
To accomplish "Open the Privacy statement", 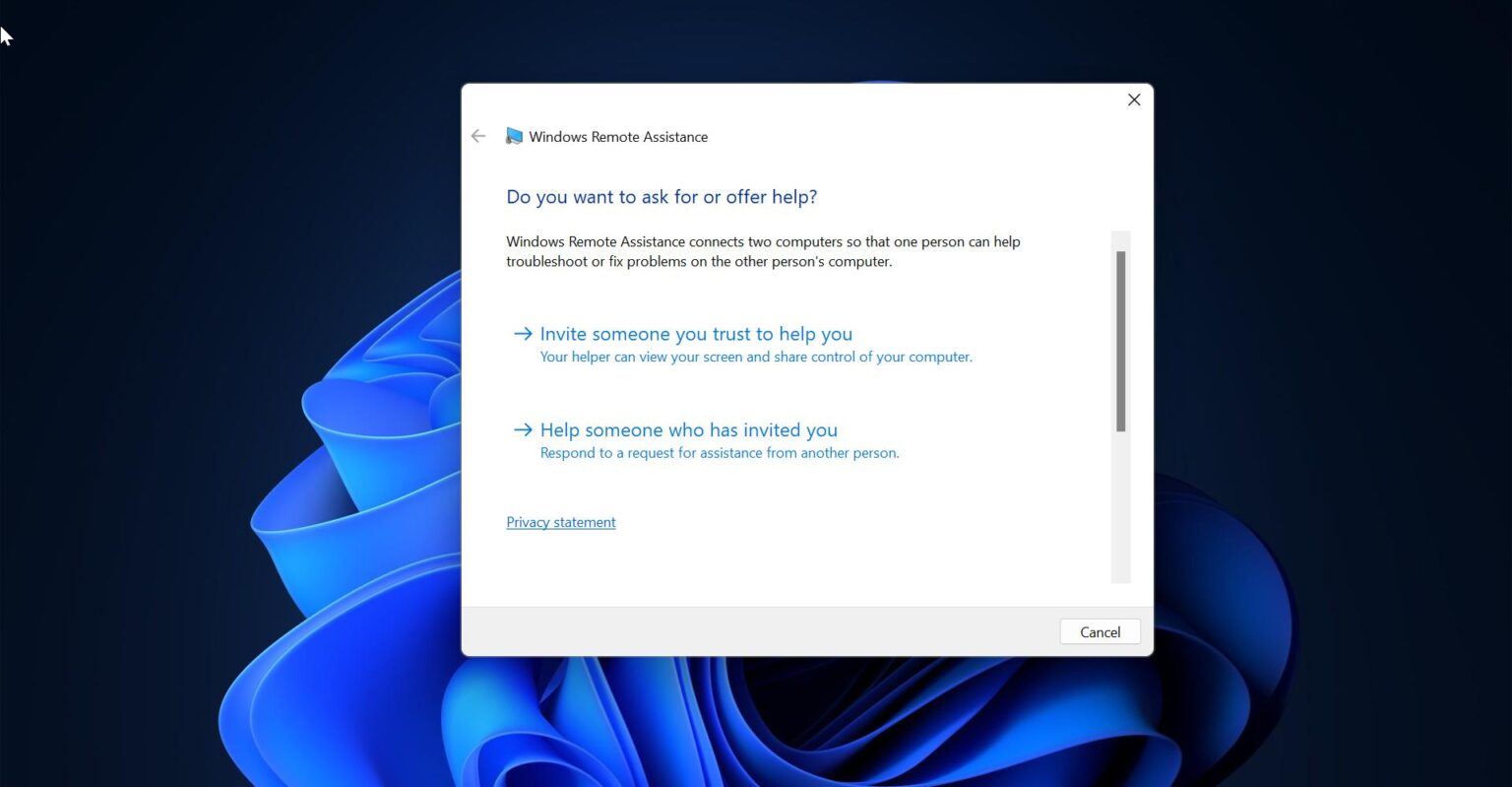I will point(561,521).
